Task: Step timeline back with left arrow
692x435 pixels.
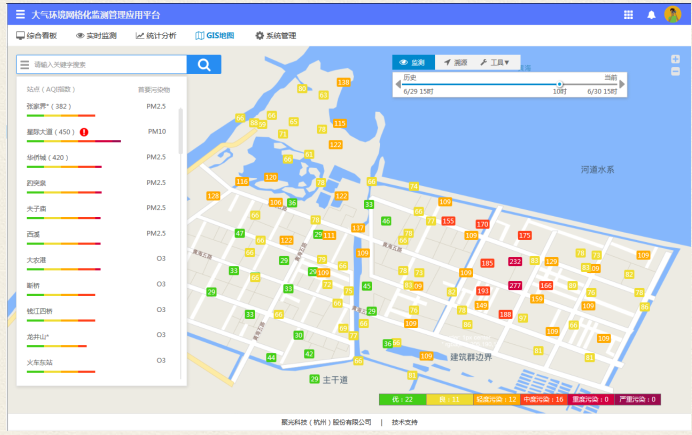Action: point(398,84)
